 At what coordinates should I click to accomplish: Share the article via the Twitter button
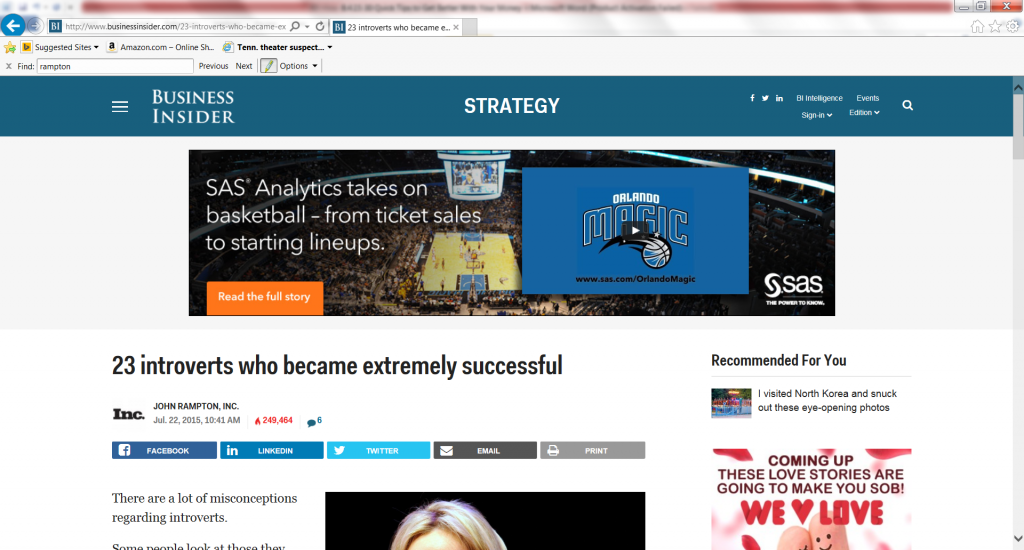(x=378, y=450)
